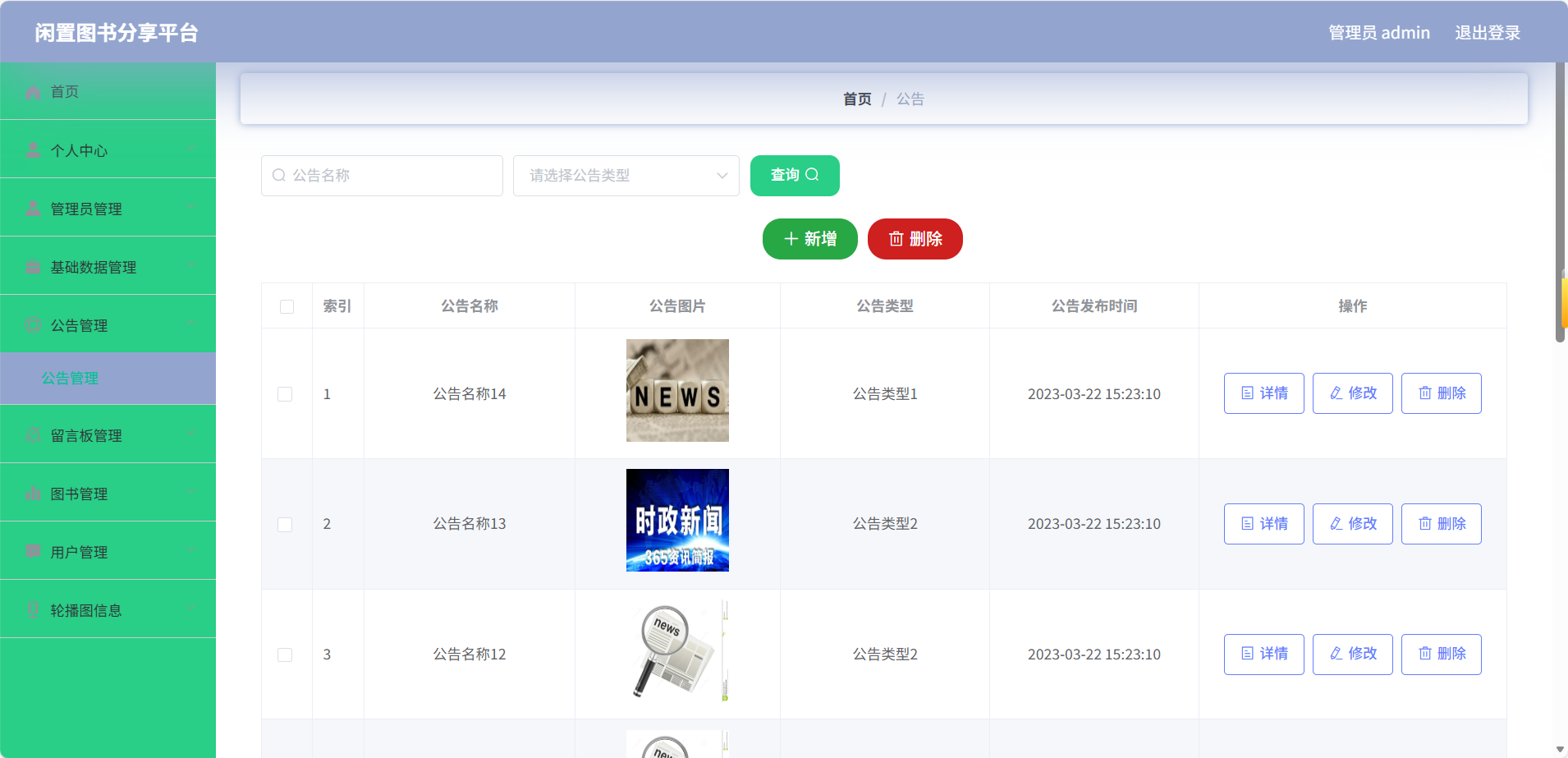Open the 管理员管理 sidebar menu
Viewport: 1568px width, 758px height.
108,209
